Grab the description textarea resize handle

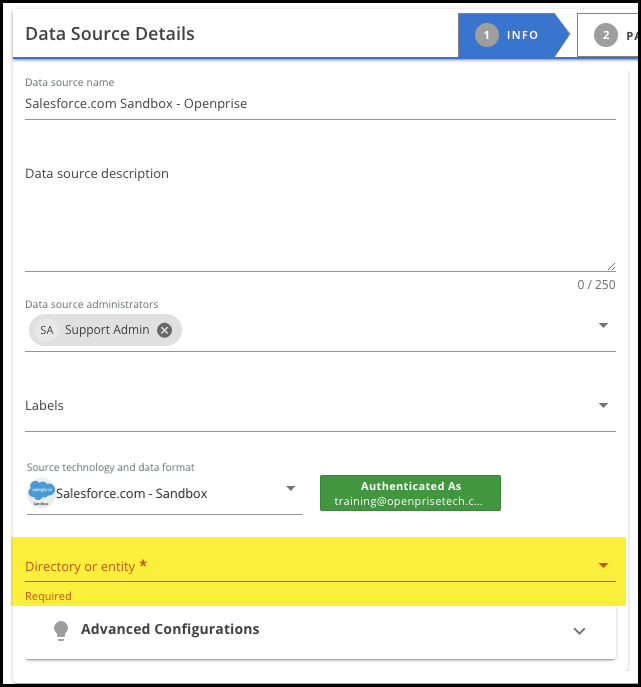(x=612, y=266)
